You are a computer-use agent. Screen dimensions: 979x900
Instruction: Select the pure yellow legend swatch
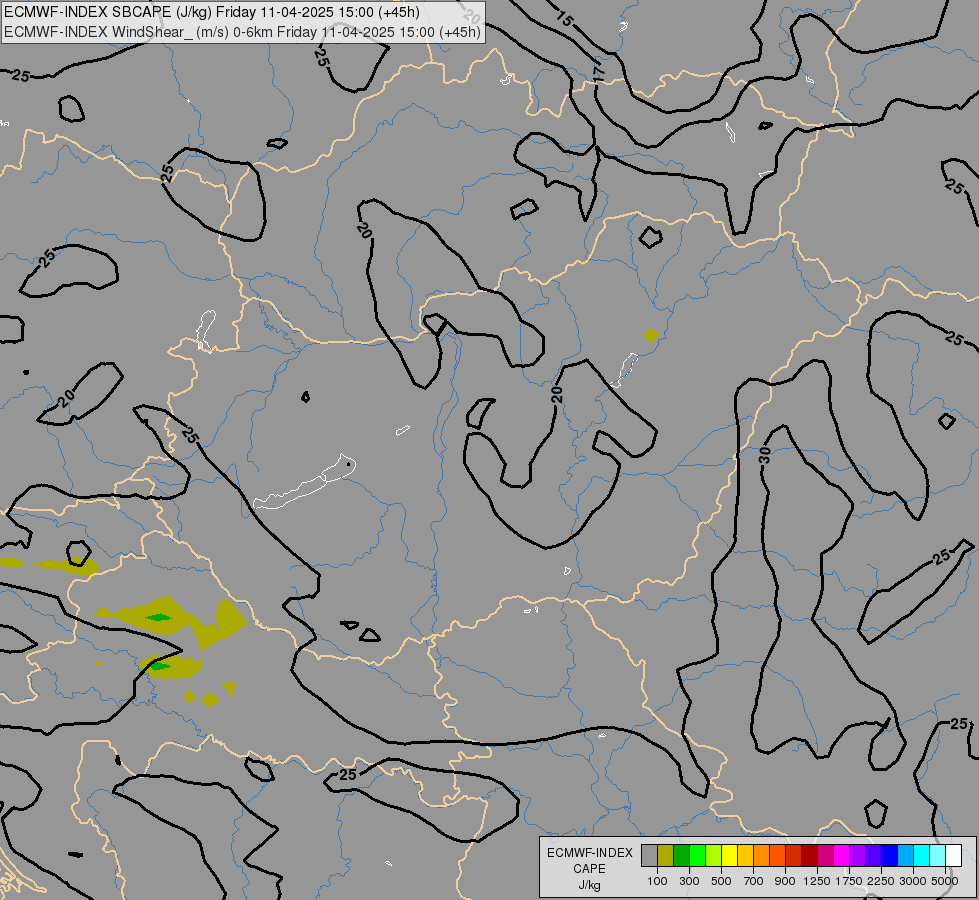pyautogui.click(x=729, y=856)
